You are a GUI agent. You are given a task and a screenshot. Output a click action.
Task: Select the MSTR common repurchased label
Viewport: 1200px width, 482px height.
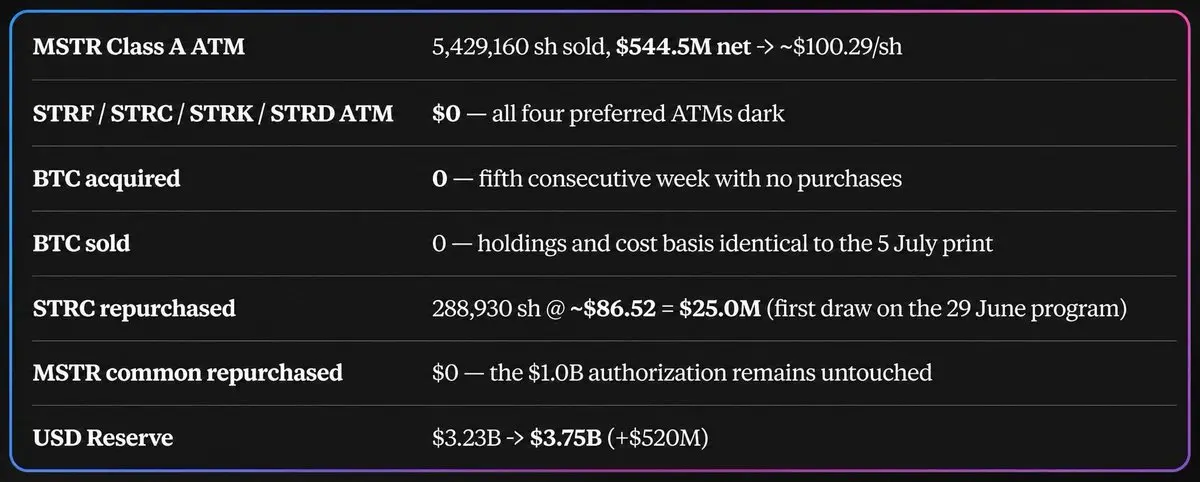click(187, 373)
